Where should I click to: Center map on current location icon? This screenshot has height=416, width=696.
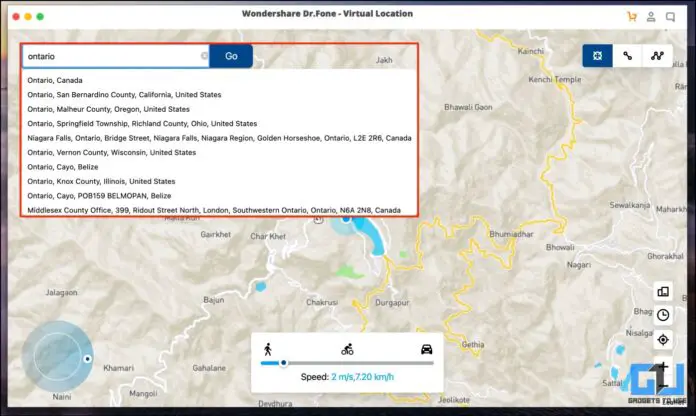point(663,340)
